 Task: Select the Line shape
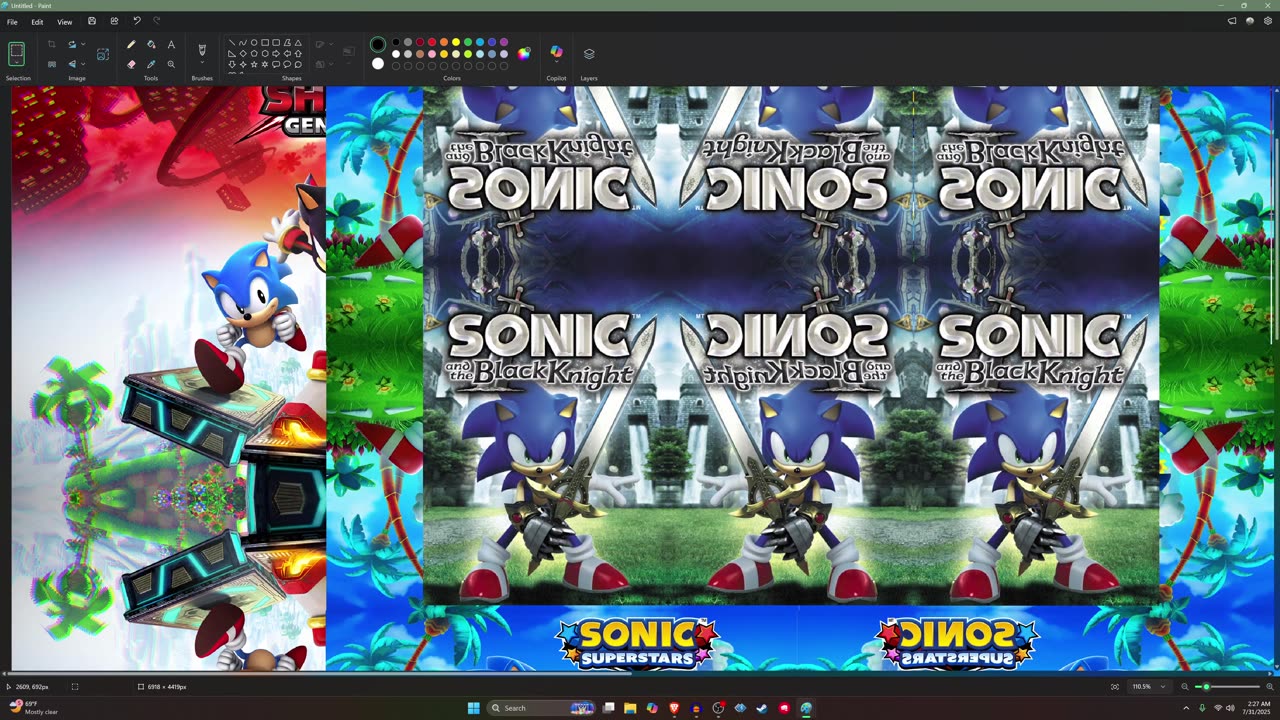[x=232, y=43]
